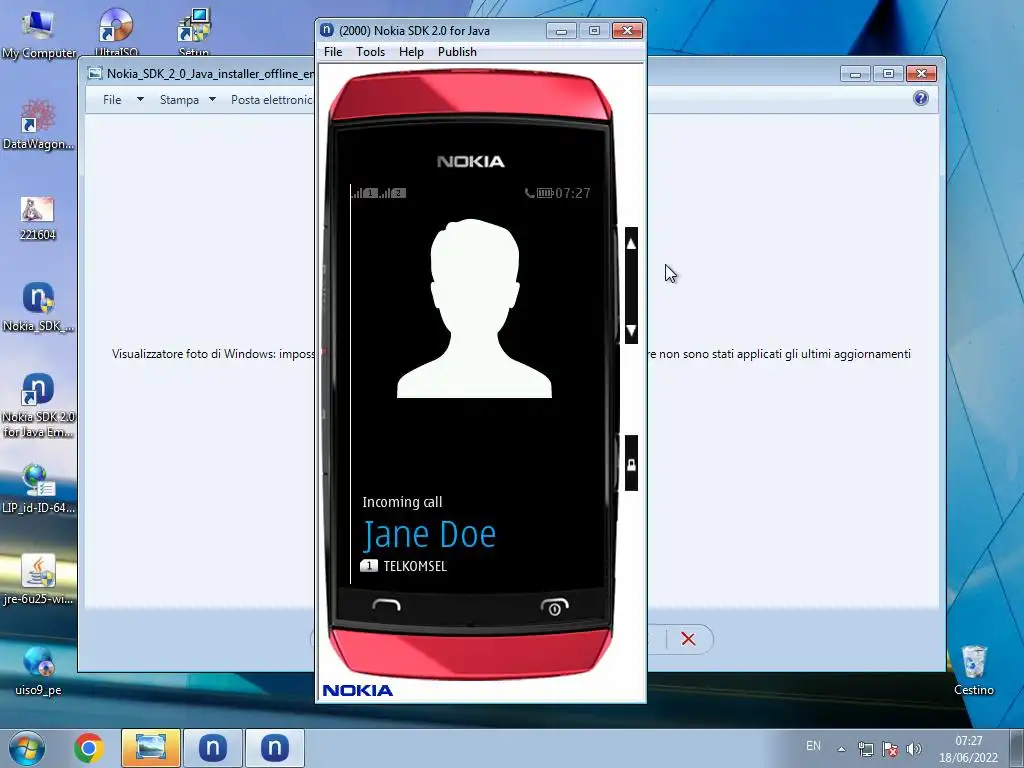Switch to second Nokia taskbar button
Image resolution: width=1024 pixels, height=768 pixels.
pyautogui.click(x=275, y=748)
